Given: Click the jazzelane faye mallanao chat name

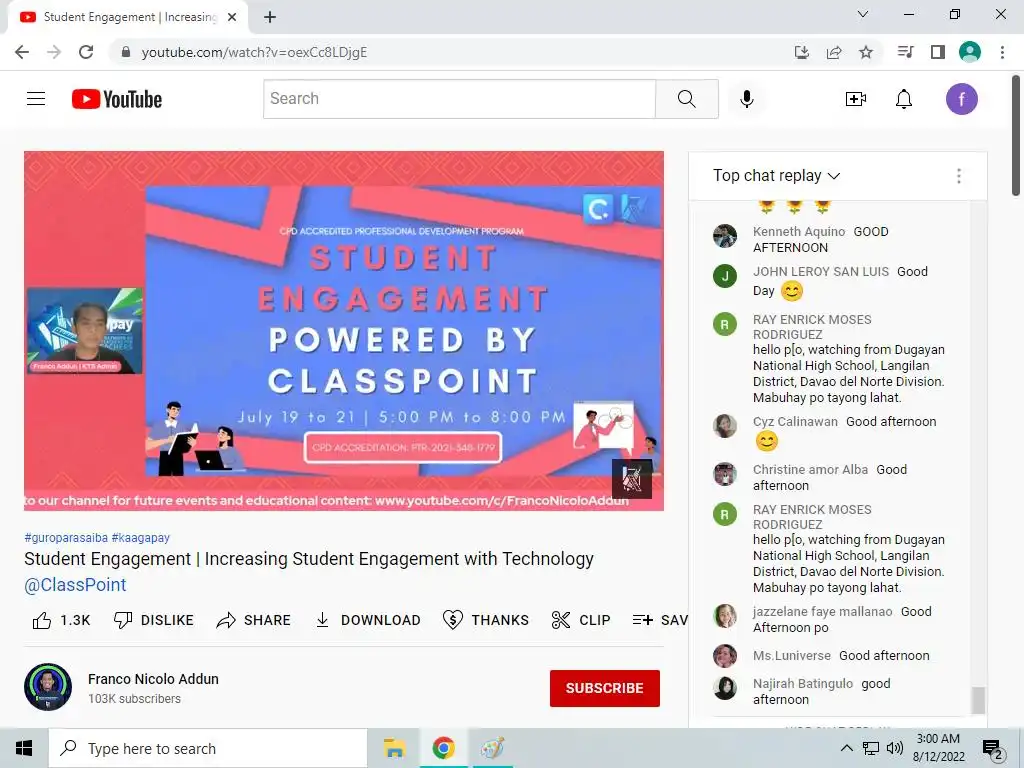Looking at the screenshot, I should (823, 612).
